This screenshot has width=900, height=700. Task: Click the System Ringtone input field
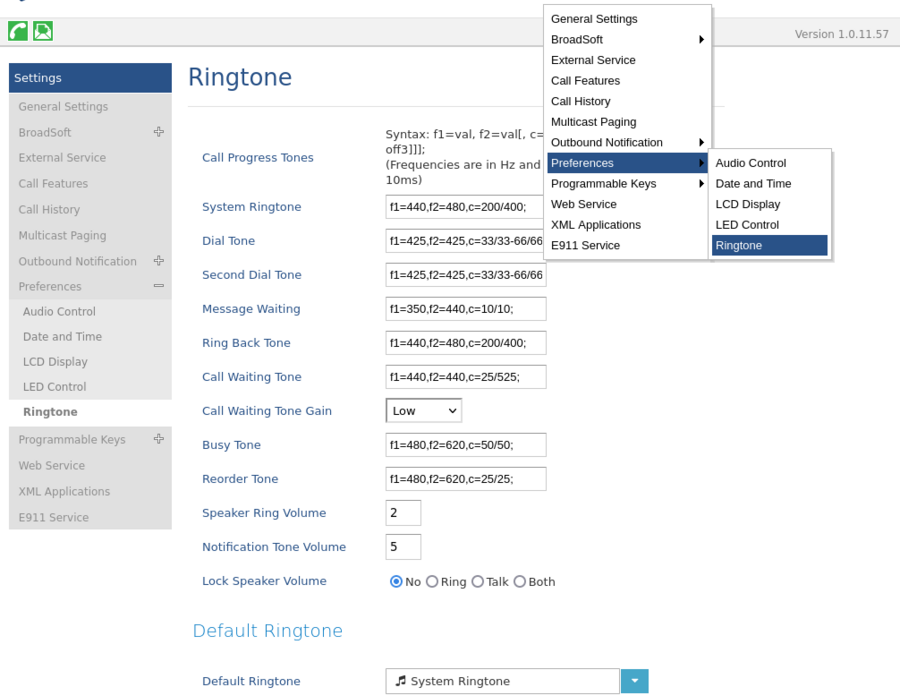tap(465, 207)
